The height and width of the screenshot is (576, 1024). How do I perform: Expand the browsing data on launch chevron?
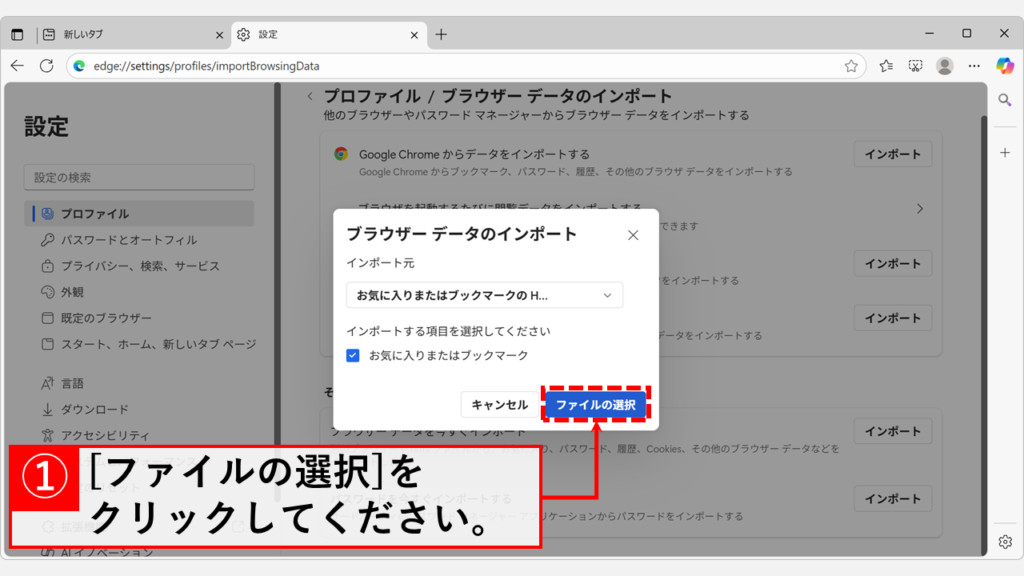pos(920,209)
